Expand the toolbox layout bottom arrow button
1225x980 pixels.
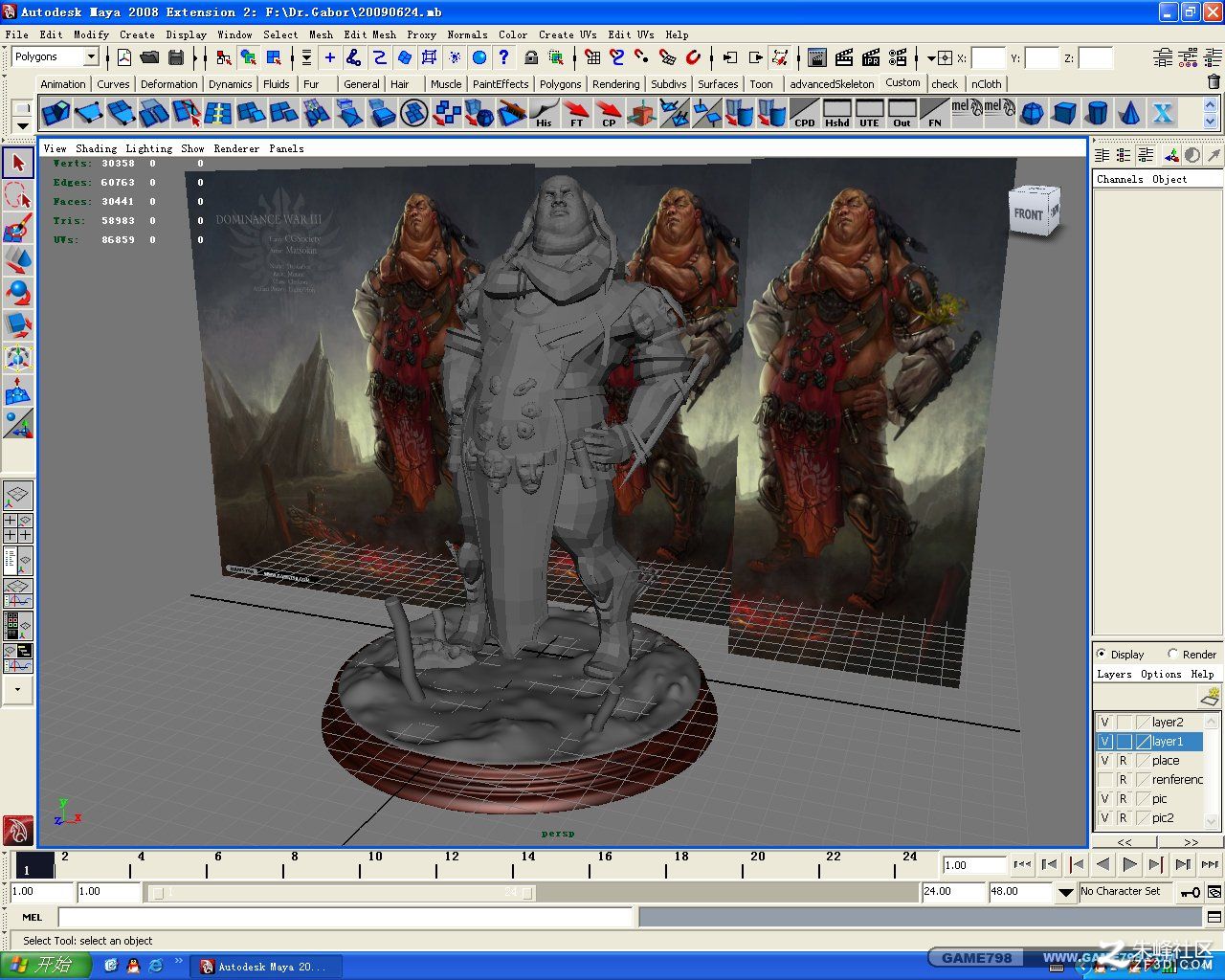pos(17,689)
